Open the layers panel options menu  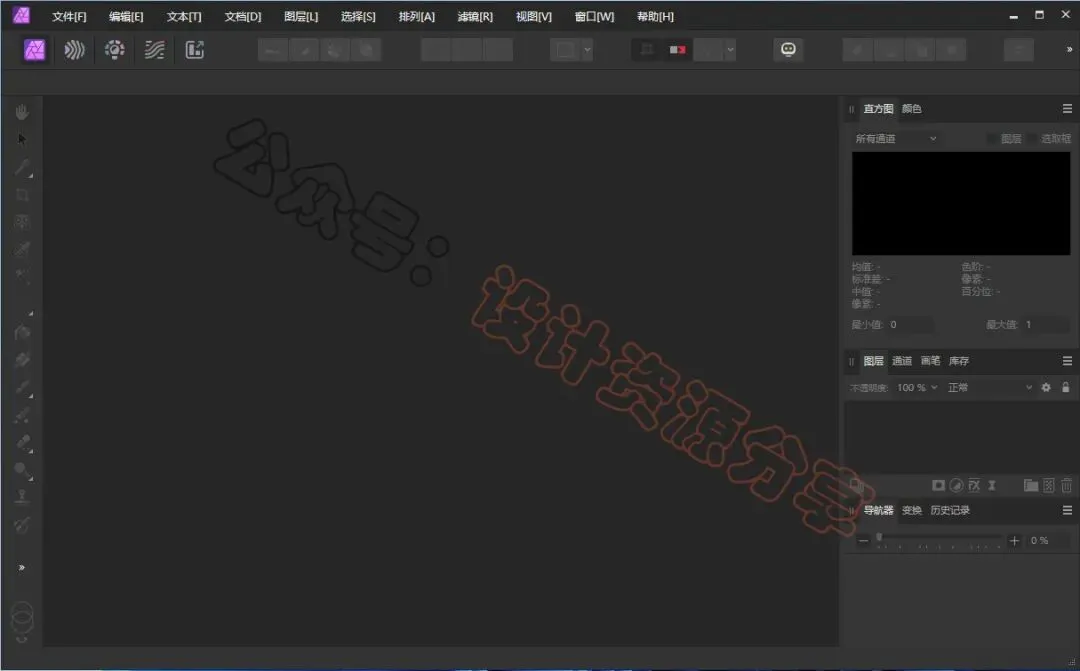pyautogui.click(x=1067, y=361)
